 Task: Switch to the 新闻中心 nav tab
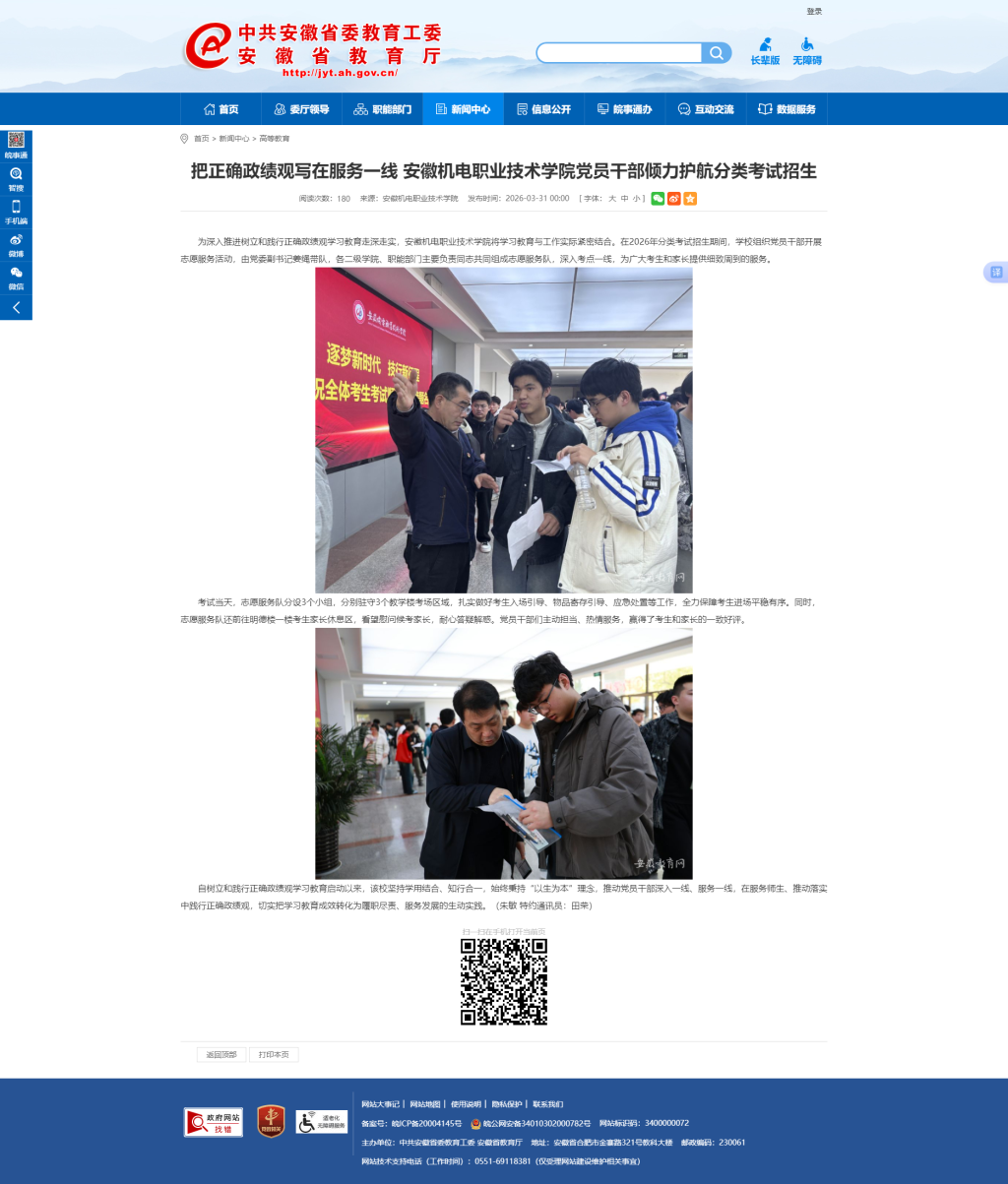click(x=463, y=109)
